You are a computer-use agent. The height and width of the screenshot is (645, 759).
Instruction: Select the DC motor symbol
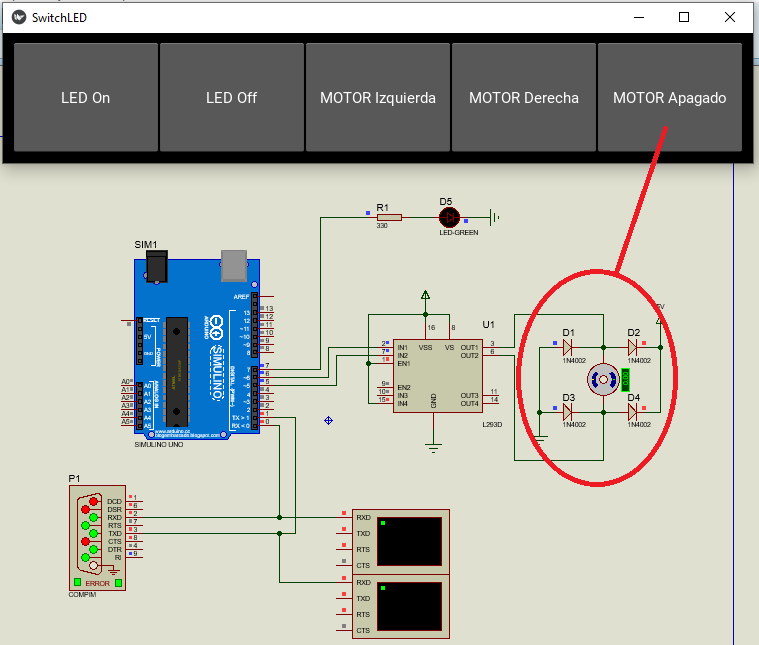click(603, 380)
